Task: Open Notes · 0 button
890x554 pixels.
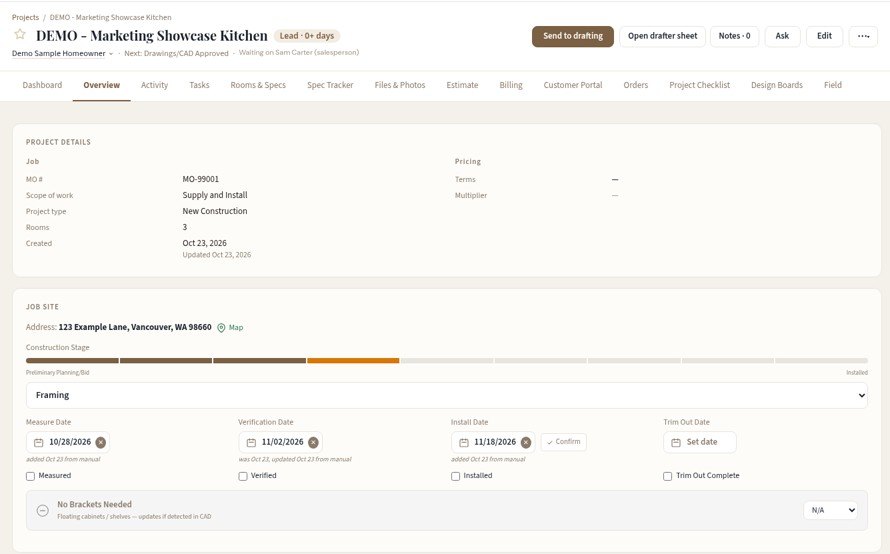Action: point(734,36)
